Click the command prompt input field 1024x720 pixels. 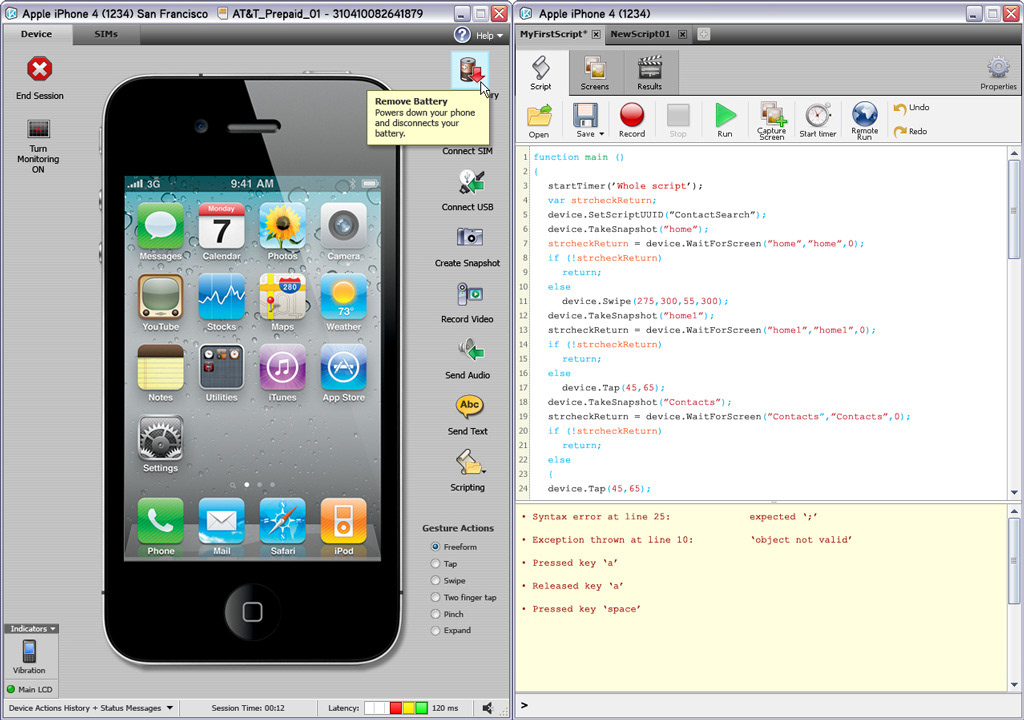point(767,706)
